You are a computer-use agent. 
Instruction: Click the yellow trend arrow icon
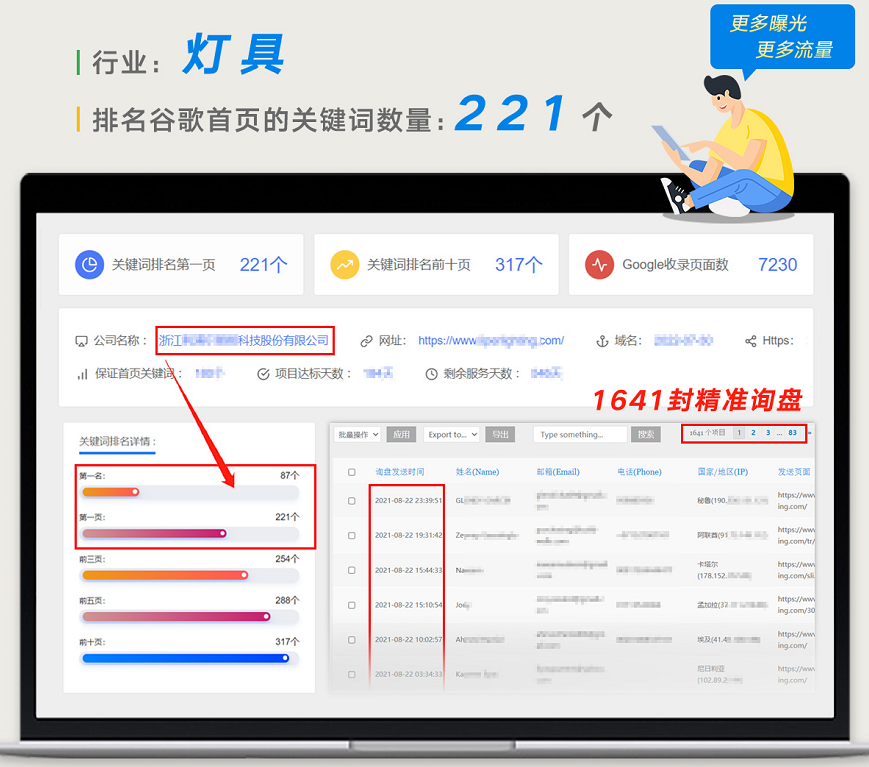click(345, 265)
